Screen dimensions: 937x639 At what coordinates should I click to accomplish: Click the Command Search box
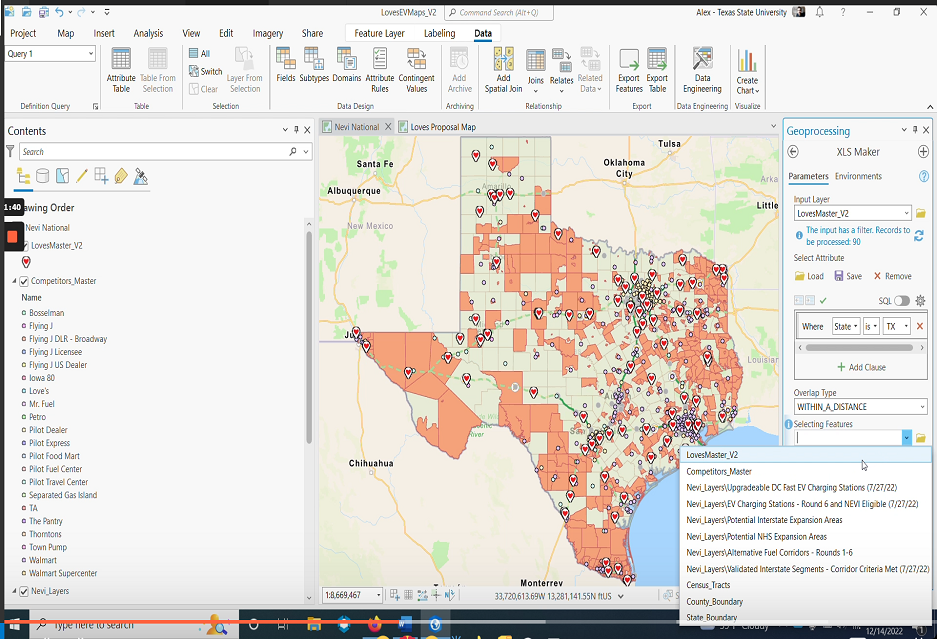tap(499, 13)
